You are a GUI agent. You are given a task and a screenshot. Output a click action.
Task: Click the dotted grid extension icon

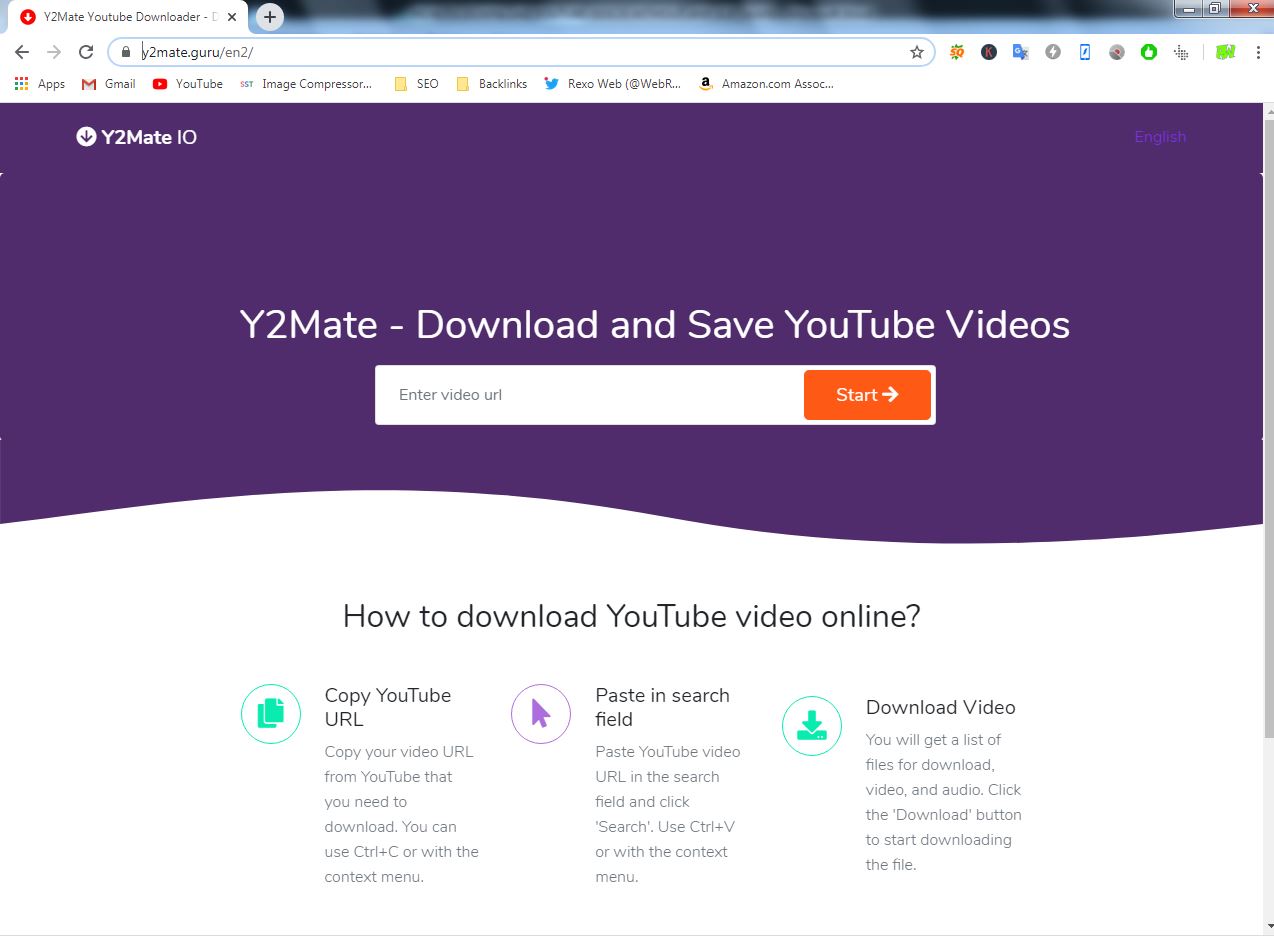coord(1181,52)
